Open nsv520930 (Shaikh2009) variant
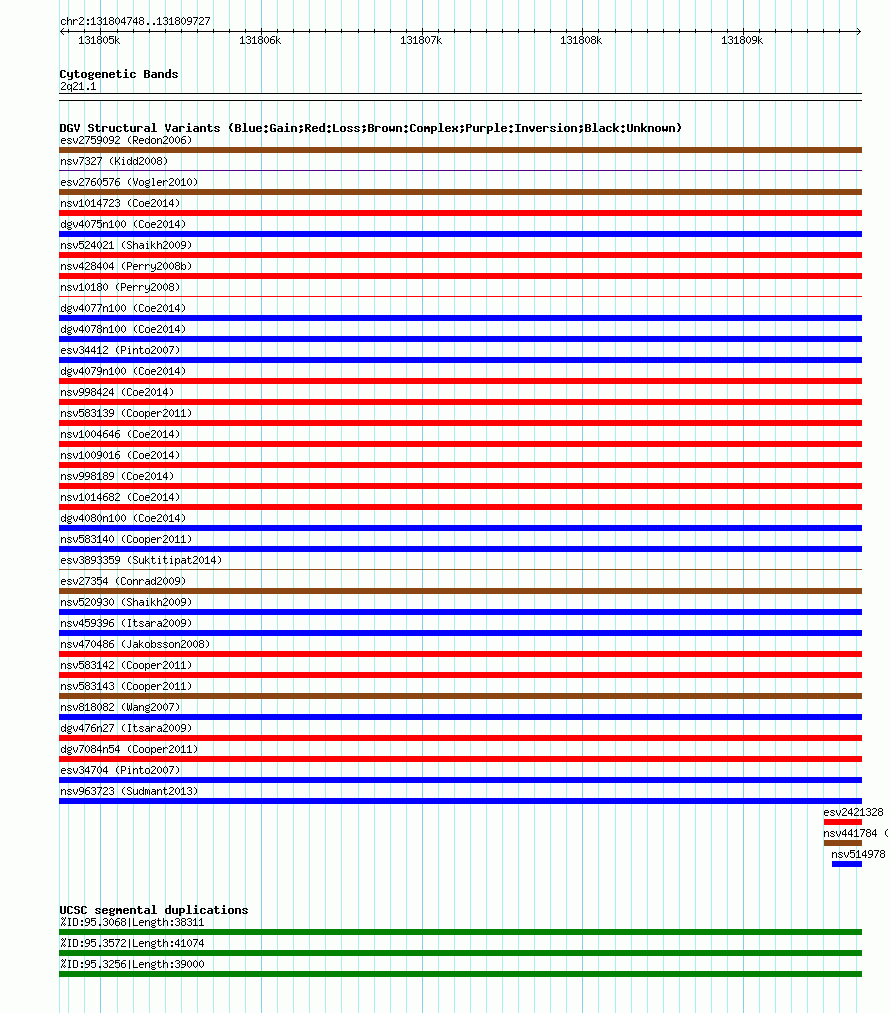This screenshot has height=1013, width=890. [x=126, y=602]
